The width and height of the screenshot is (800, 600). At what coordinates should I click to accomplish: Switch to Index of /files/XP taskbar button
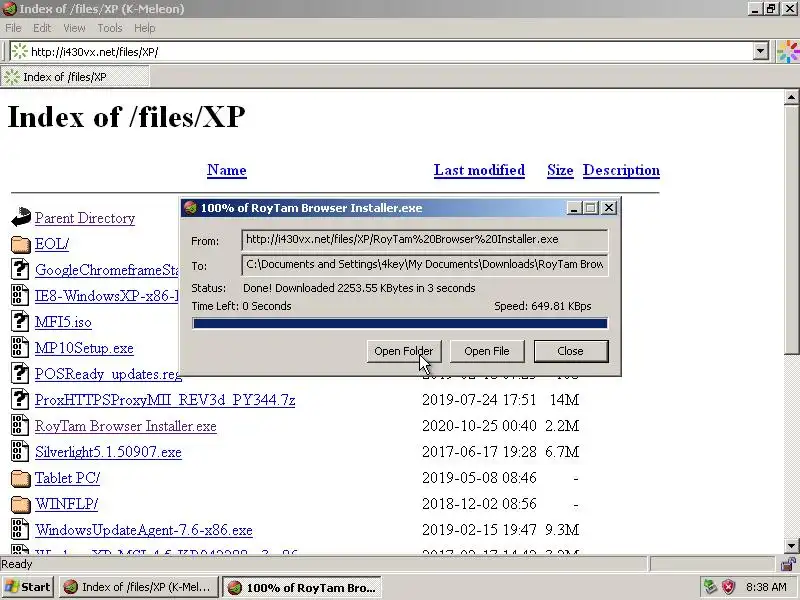[x=139, y=587]
